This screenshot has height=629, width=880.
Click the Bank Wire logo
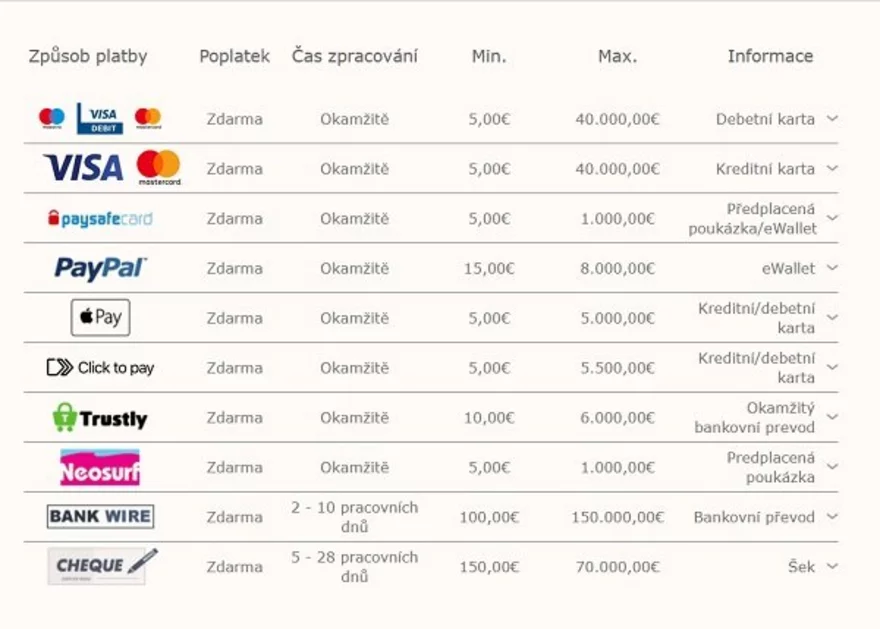click(x=100, y=517)
